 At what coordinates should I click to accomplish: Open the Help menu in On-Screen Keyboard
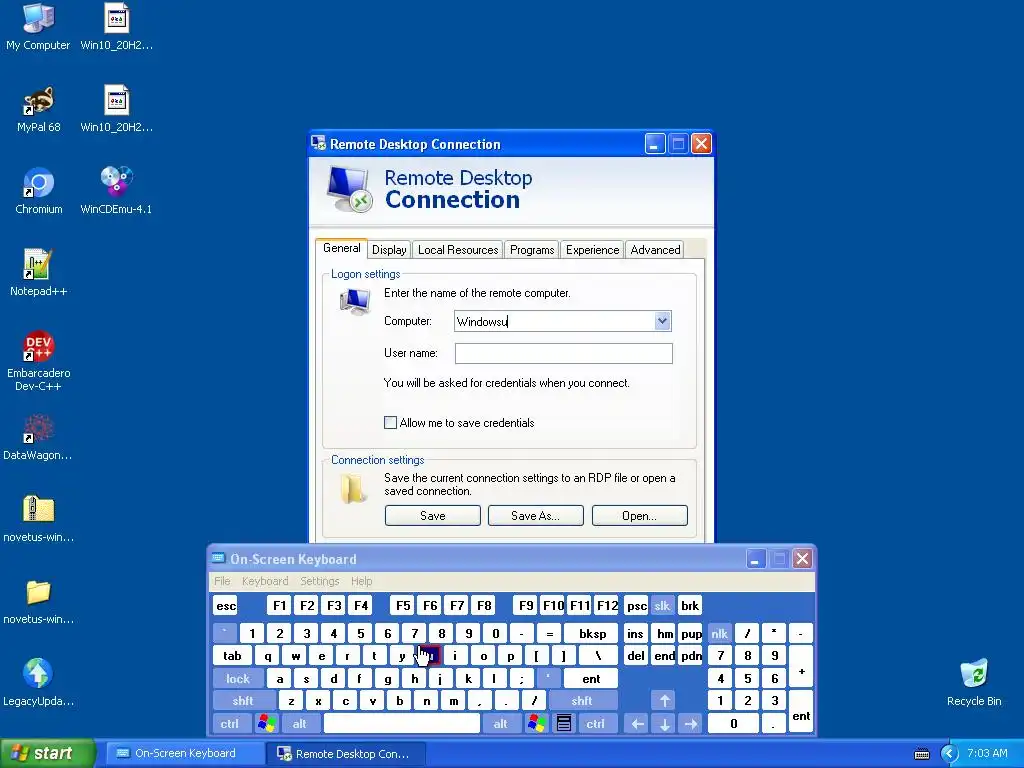pyautogui.click(x=361, y=581)
